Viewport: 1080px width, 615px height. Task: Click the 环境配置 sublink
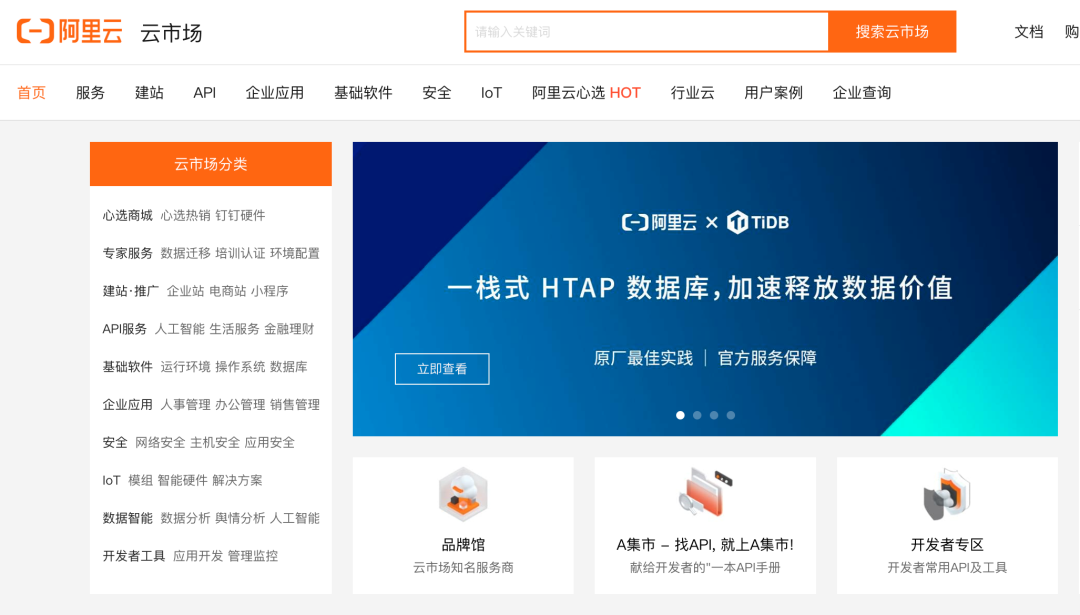coord(295,253)
